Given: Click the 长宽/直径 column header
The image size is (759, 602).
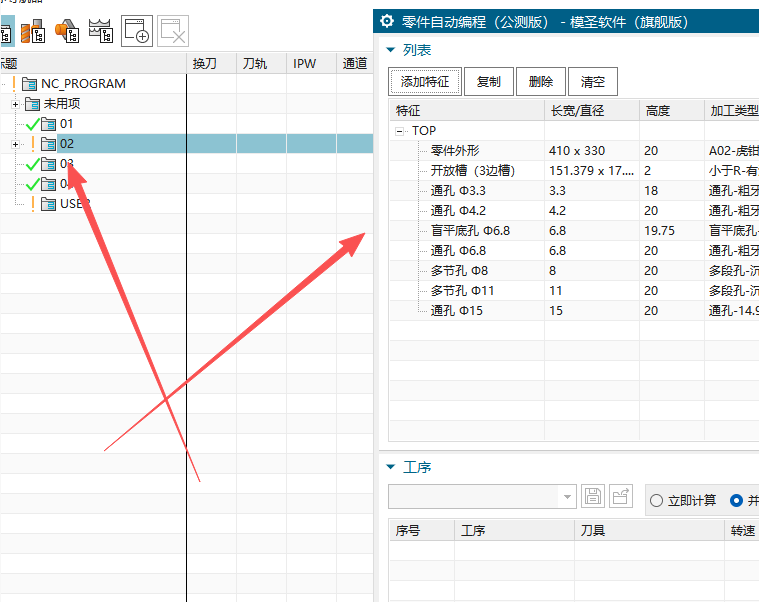Looking at the screenshot, I should click(592, 111).
